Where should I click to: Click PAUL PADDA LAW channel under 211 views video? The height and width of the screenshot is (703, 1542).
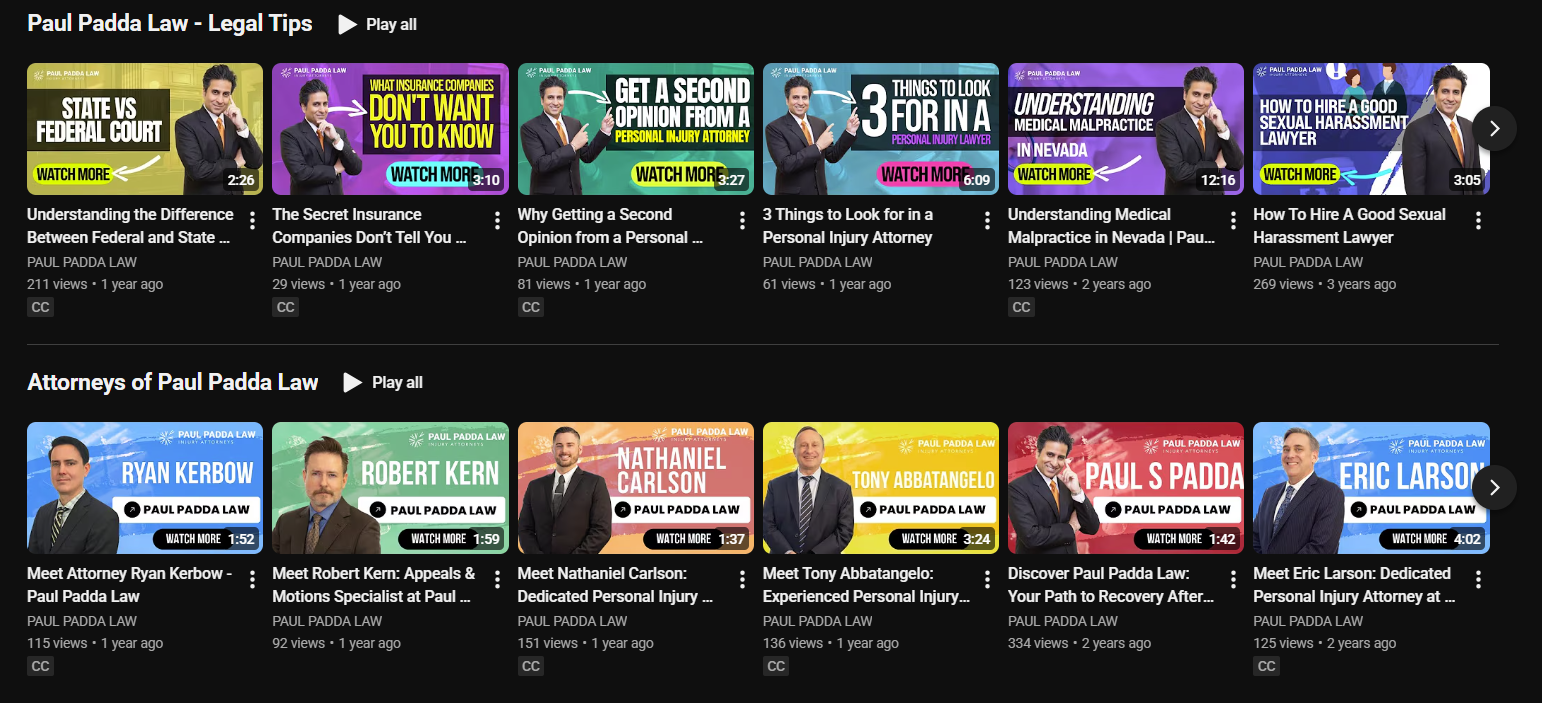point(82,262)
